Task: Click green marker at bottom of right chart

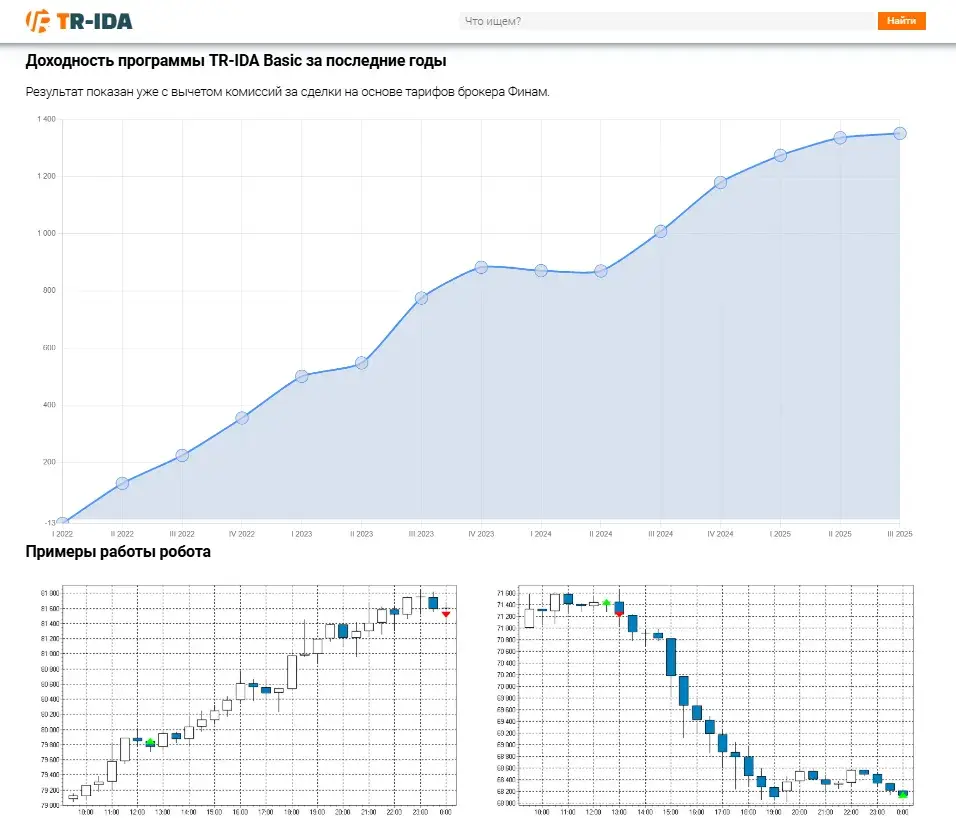Action: [x=903, y=794]
